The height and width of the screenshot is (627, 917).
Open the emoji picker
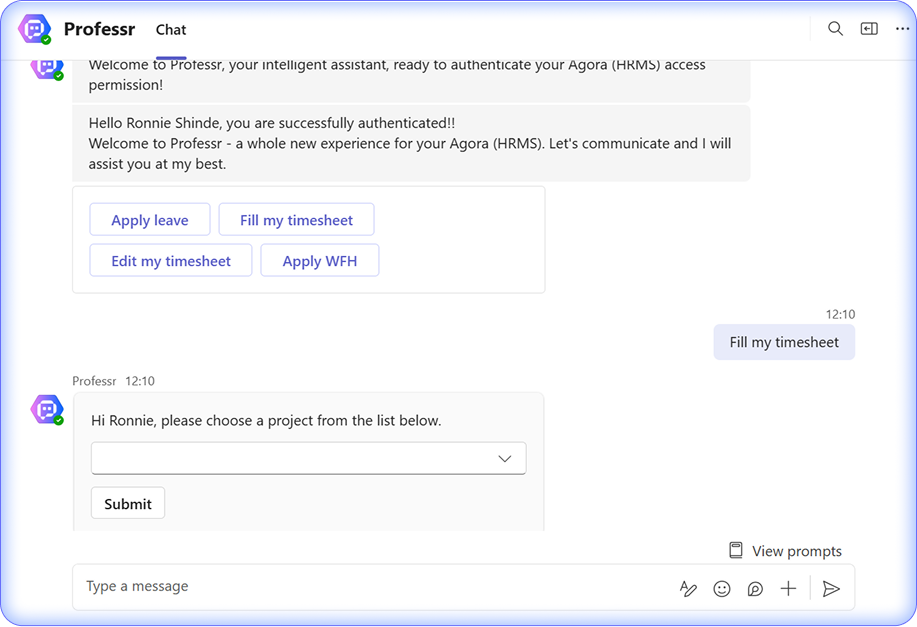[721, 589]
